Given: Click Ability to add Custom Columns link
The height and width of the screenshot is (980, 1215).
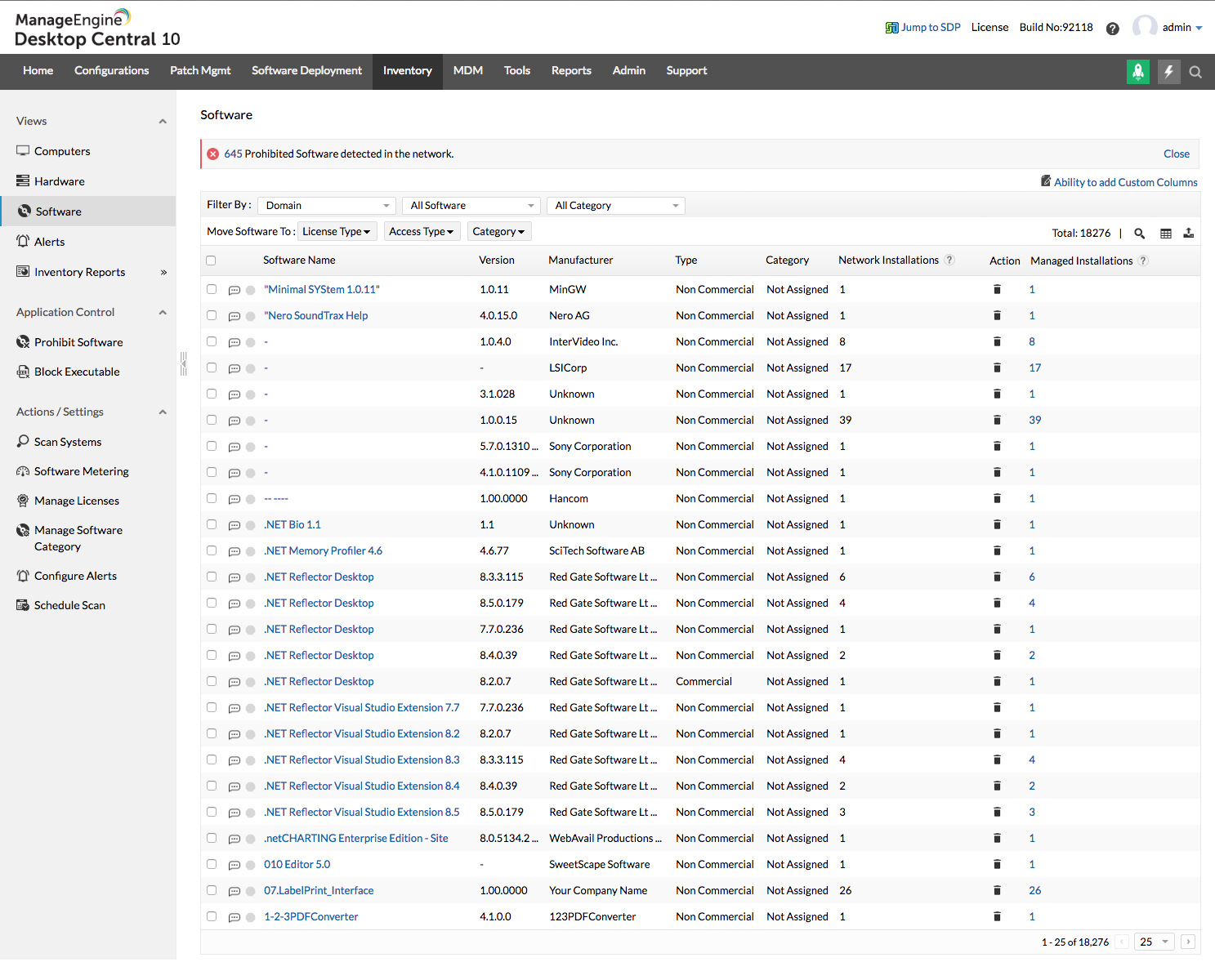Looking at the screenshot, I should [x=1126, y=183].
